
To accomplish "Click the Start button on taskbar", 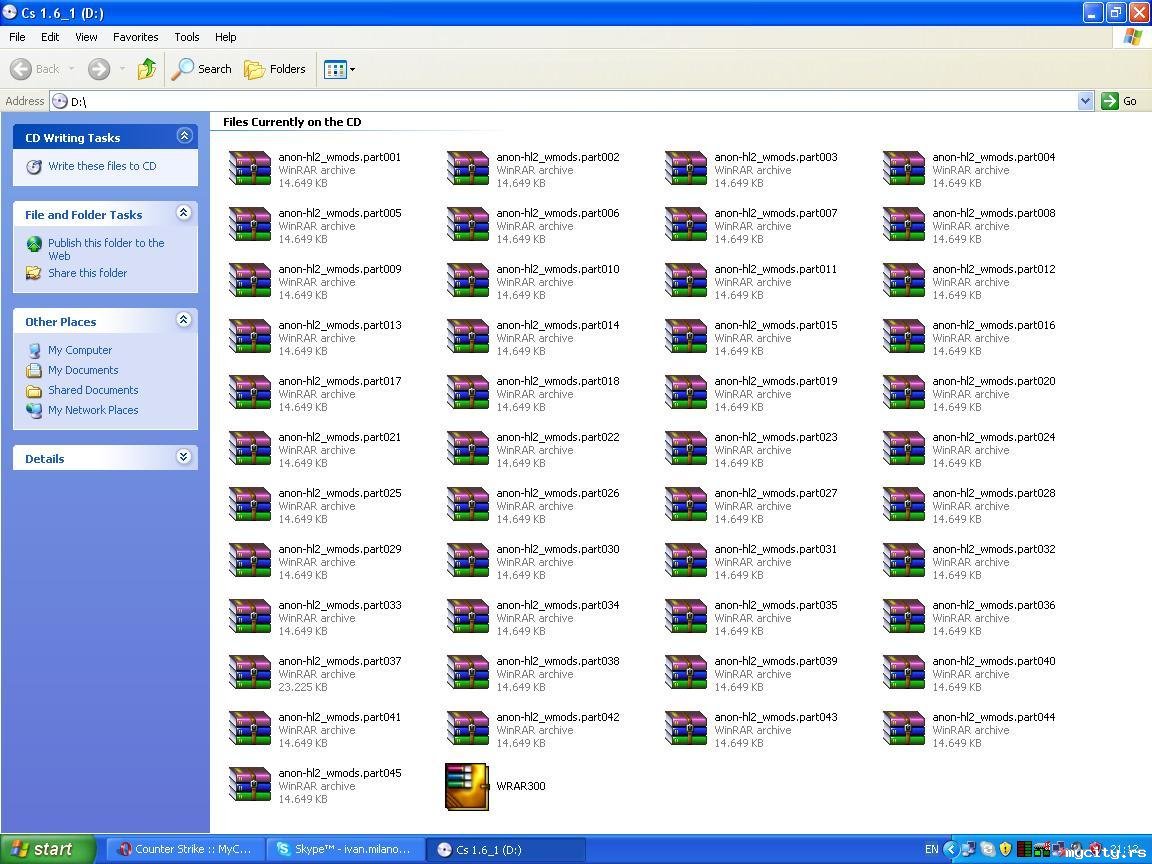I will [48, 849].
